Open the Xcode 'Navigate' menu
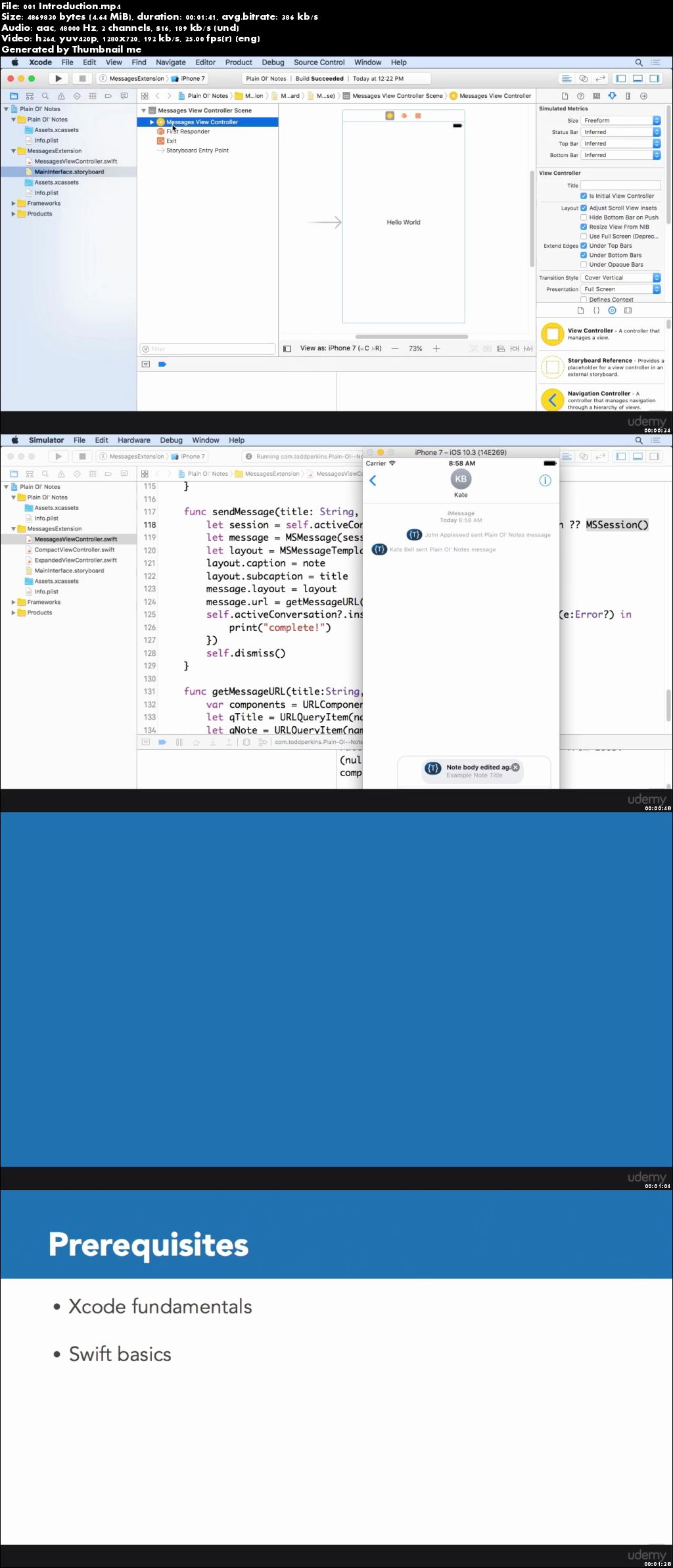The width and height of the screenshot is (673, 1568). tap(171, 62)
